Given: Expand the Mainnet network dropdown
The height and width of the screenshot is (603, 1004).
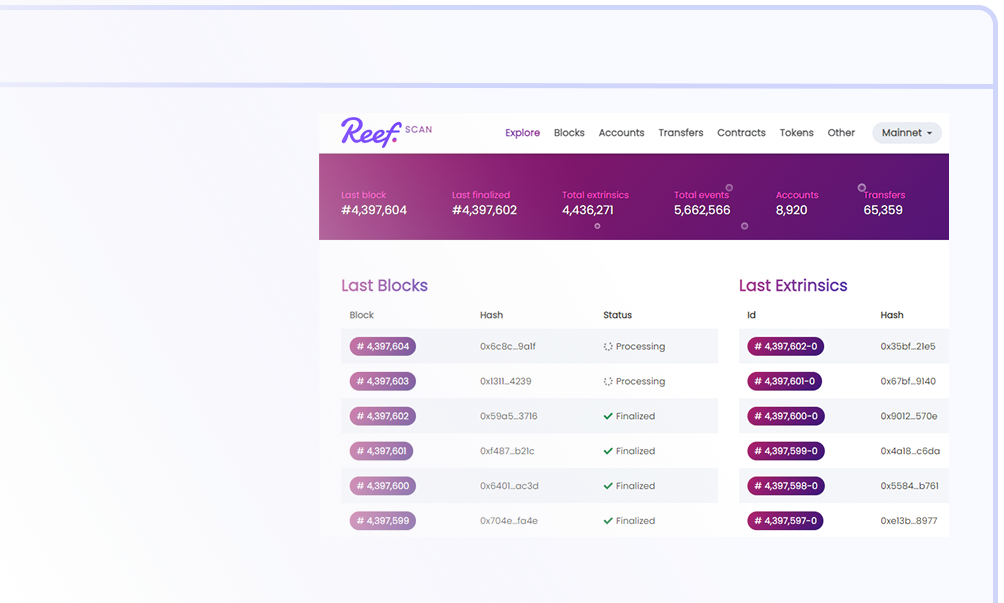Looking at the screenshot, I should (907, 133).
